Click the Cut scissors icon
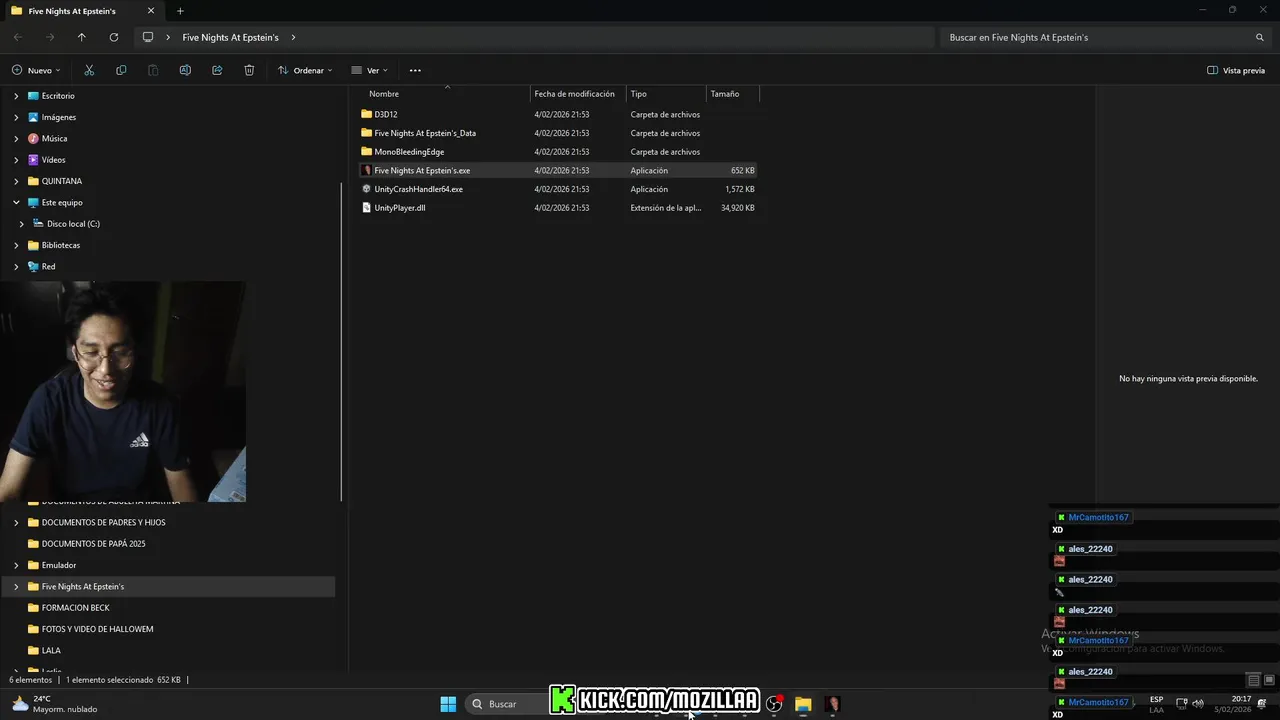 [89, 70]
